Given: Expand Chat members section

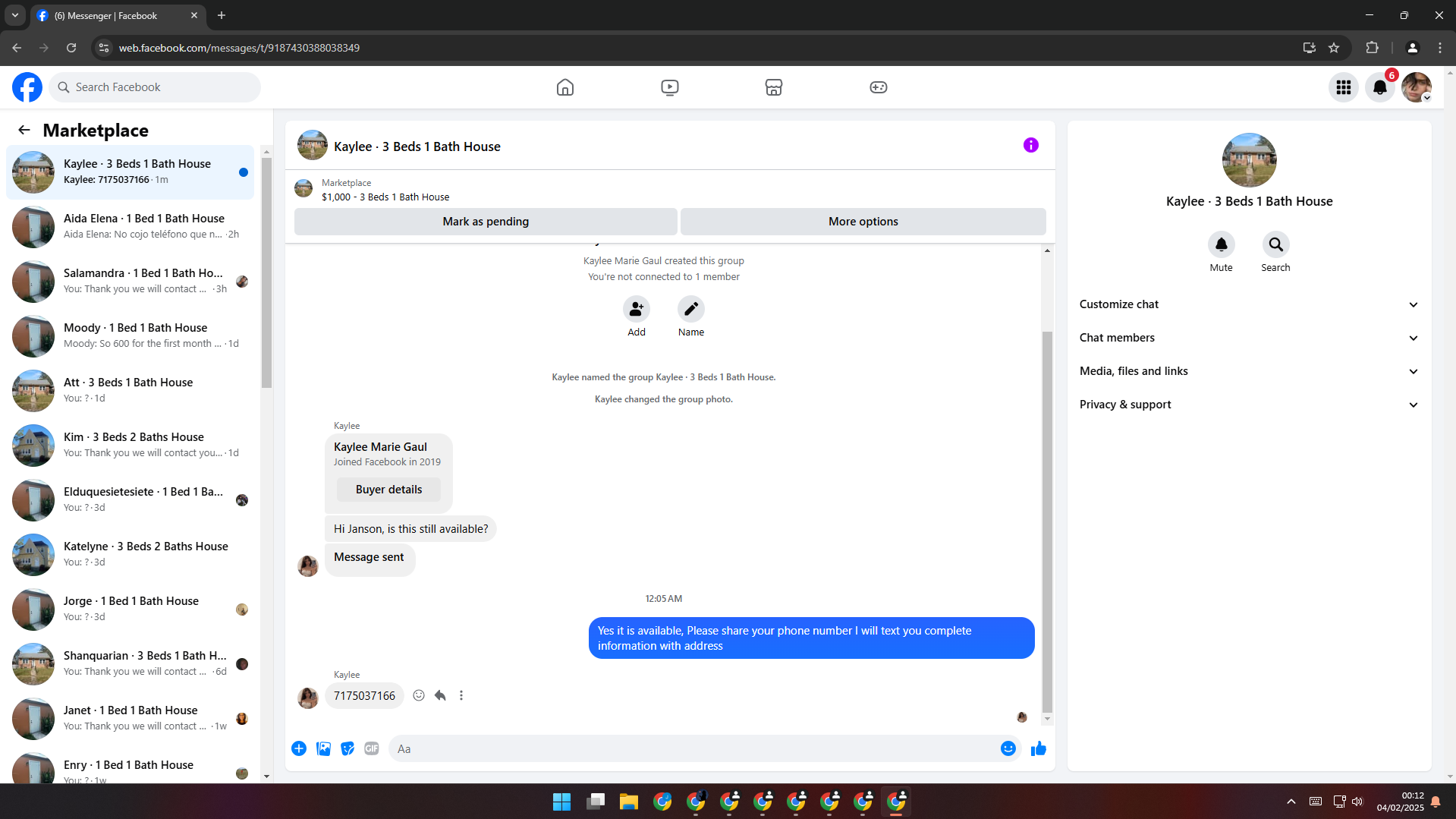Looking at the screenshot, I should (1249, 338).
